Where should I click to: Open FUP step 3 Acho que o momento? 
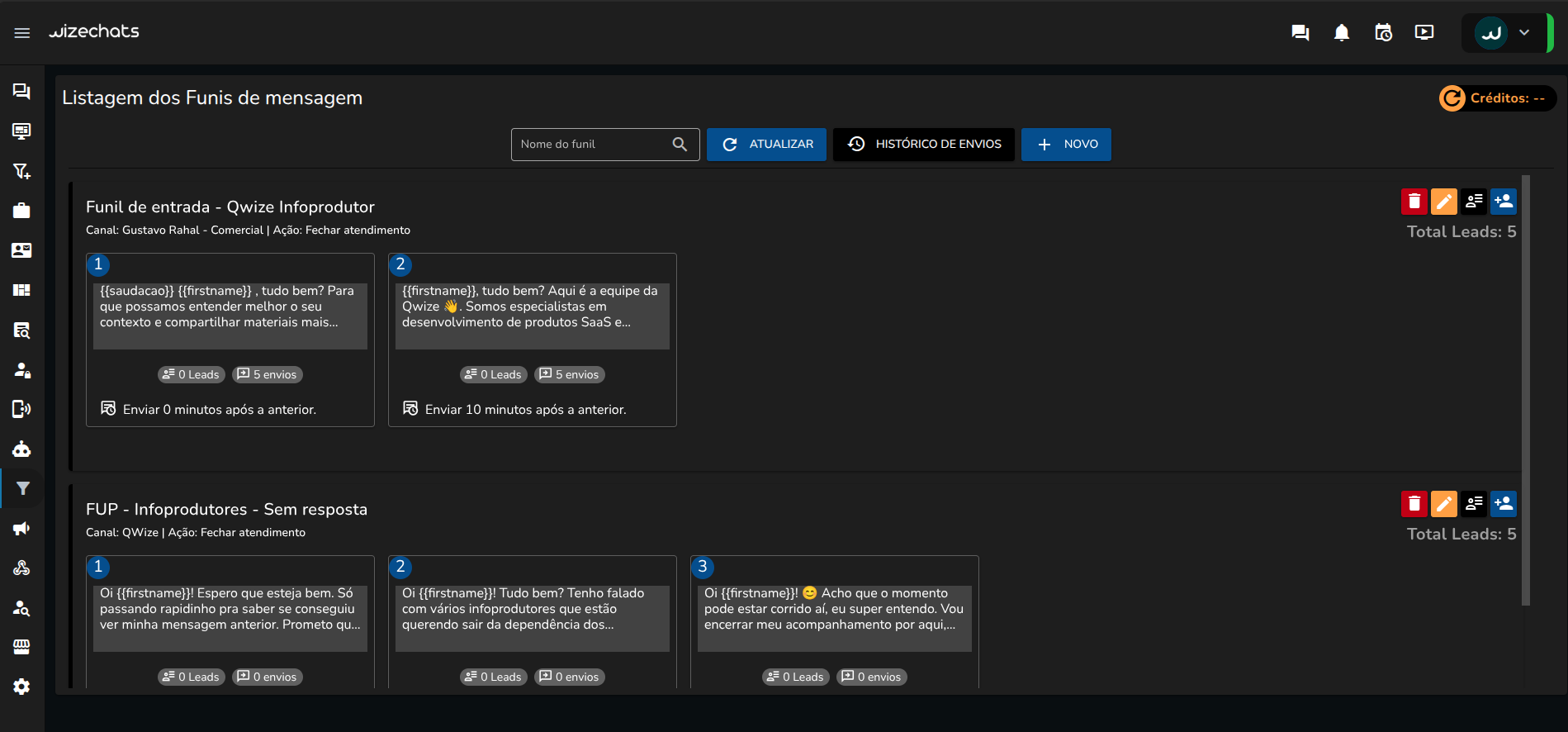coord(835,619)
